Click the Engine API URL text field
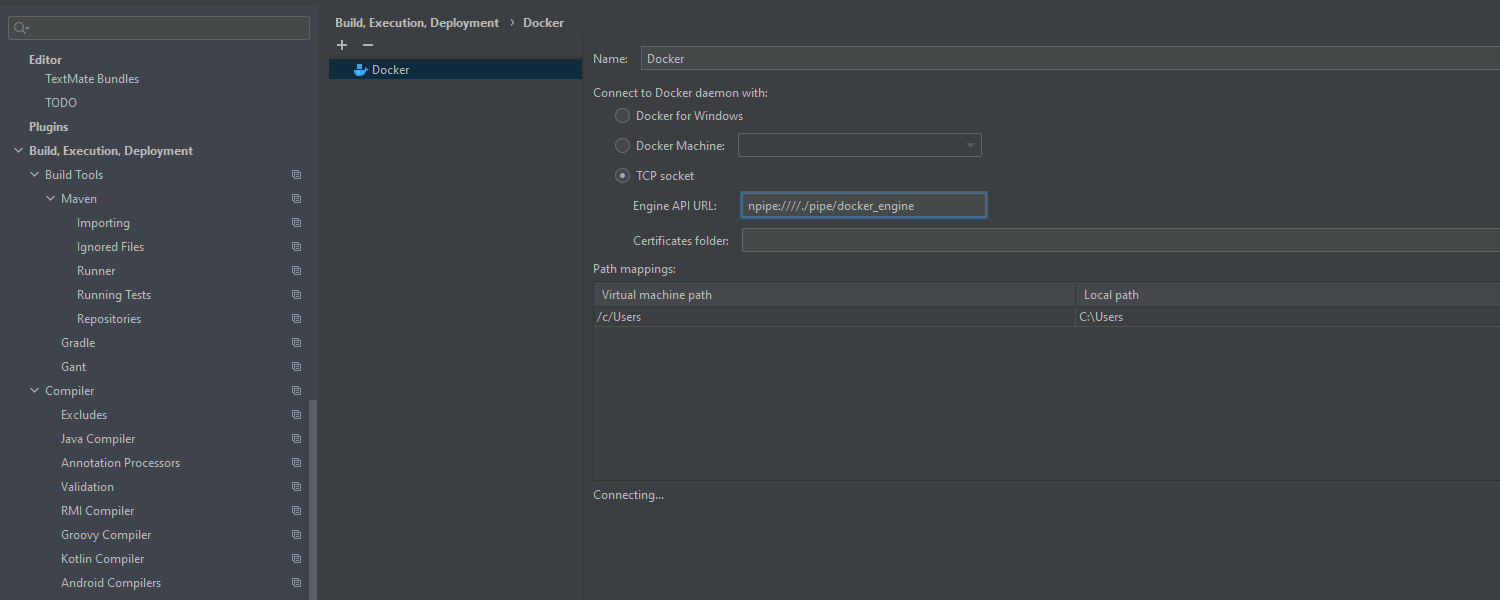This screenshot has height=600, width=1500. 863,206
